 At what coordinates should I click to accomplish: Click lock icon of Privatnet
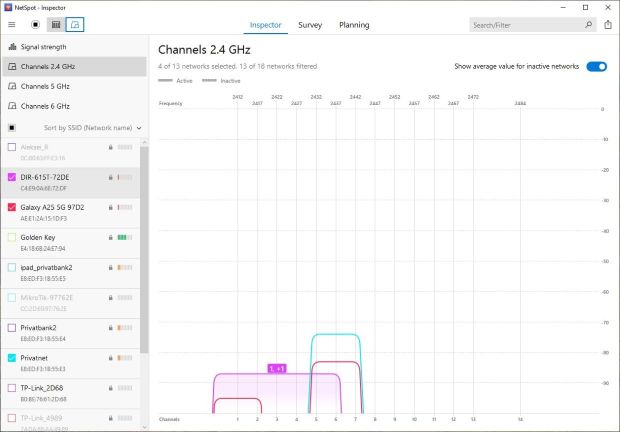111,358
